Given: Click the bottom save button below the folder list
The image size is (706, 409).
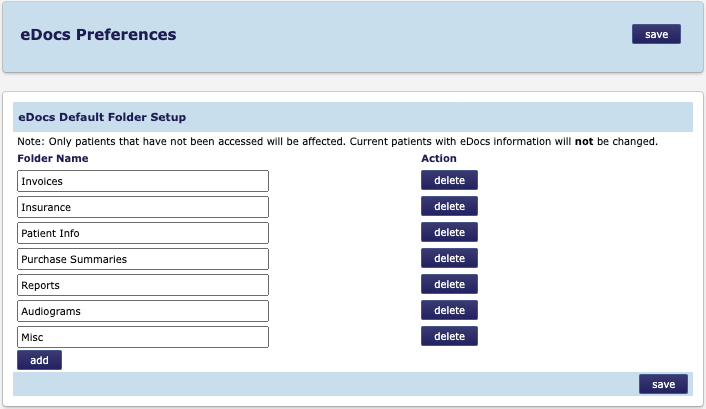Looking at the screenshot, I should click(663, 384).
